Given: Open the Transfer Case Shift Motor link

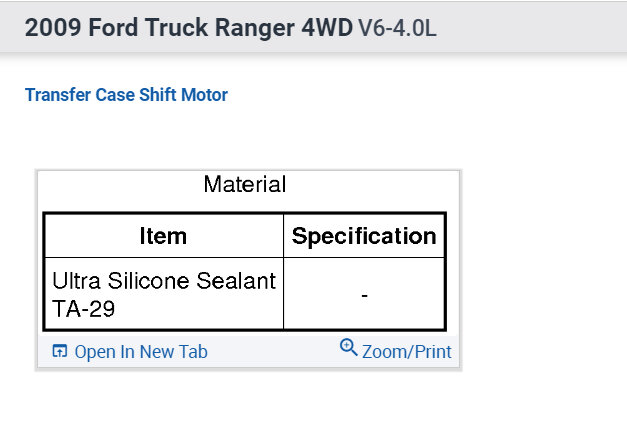Looking at the screenshot, I should point(126,96).
